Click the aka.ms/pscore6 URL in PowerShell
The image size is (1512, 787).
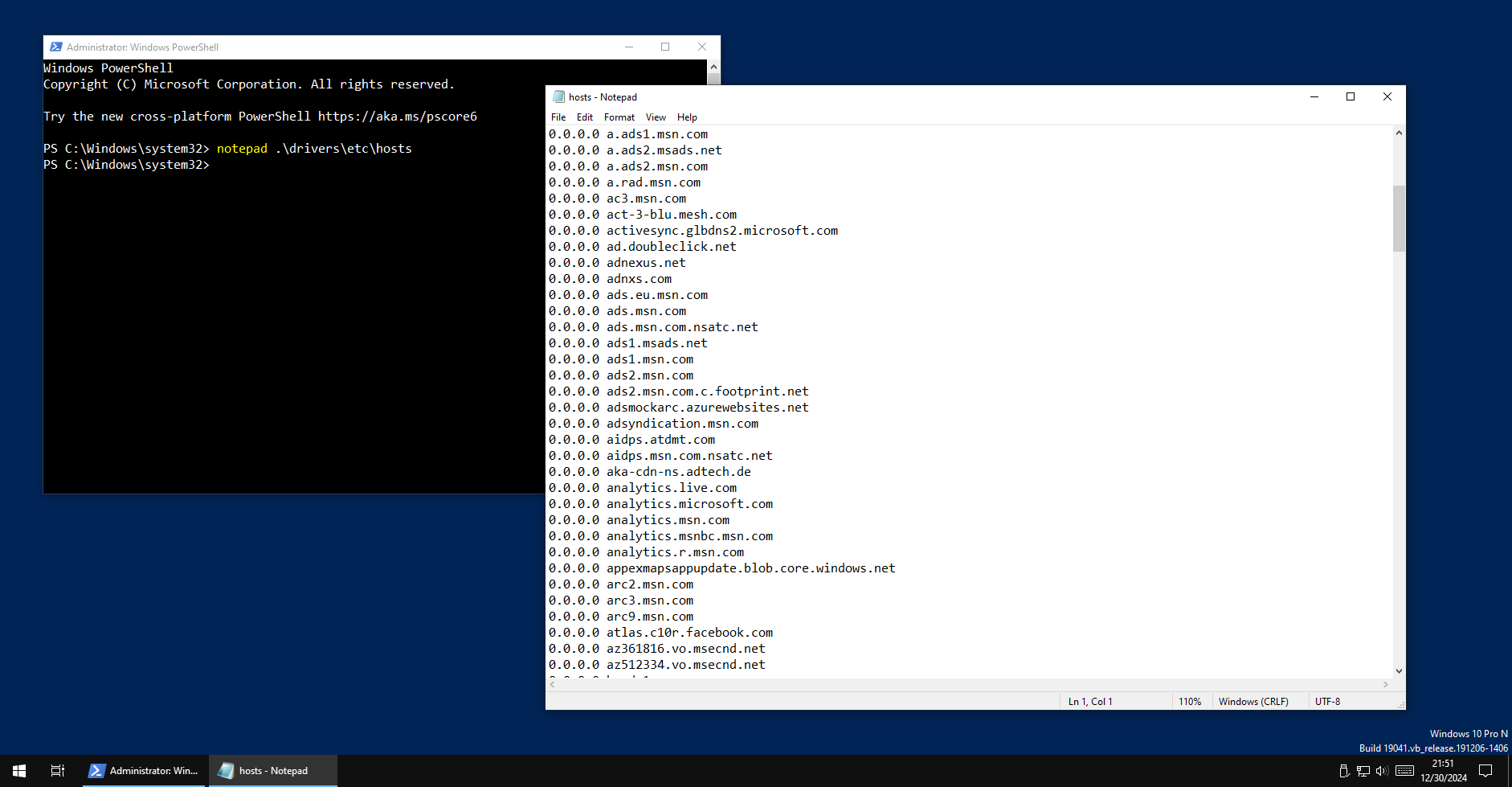click(x=398, y=117)
